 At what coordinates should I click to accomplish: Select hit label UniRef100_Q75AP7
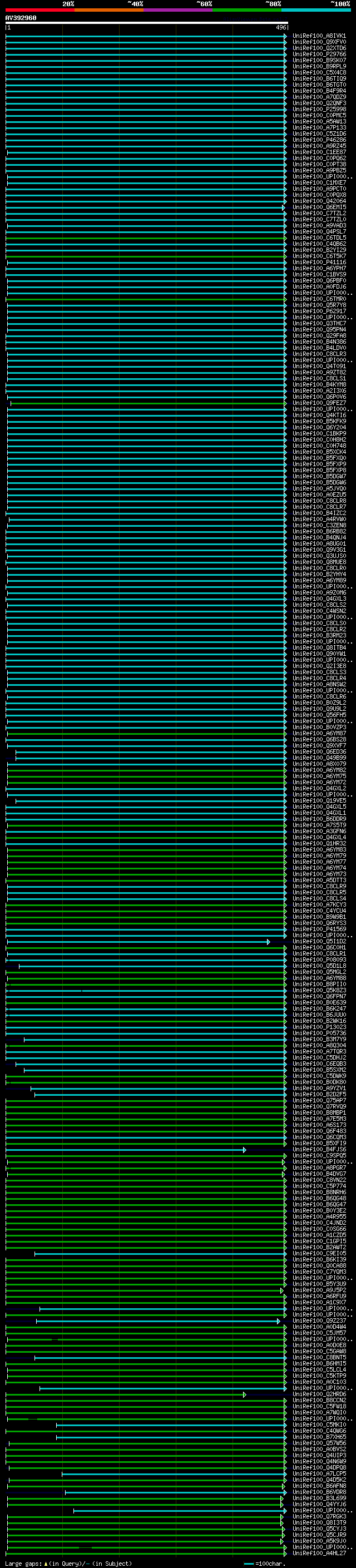pos(319,1101)
